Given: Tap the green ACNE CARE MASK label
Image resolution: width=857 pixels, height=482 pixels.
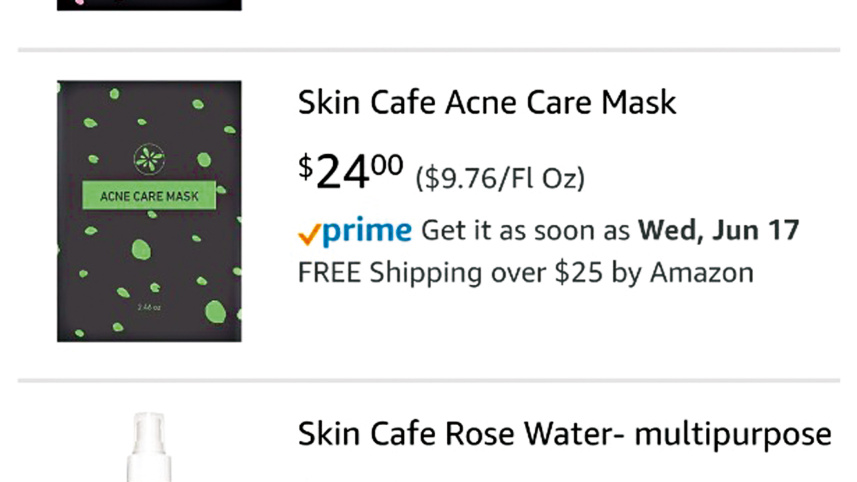Looking at the screenshot, I should (149, 195).
